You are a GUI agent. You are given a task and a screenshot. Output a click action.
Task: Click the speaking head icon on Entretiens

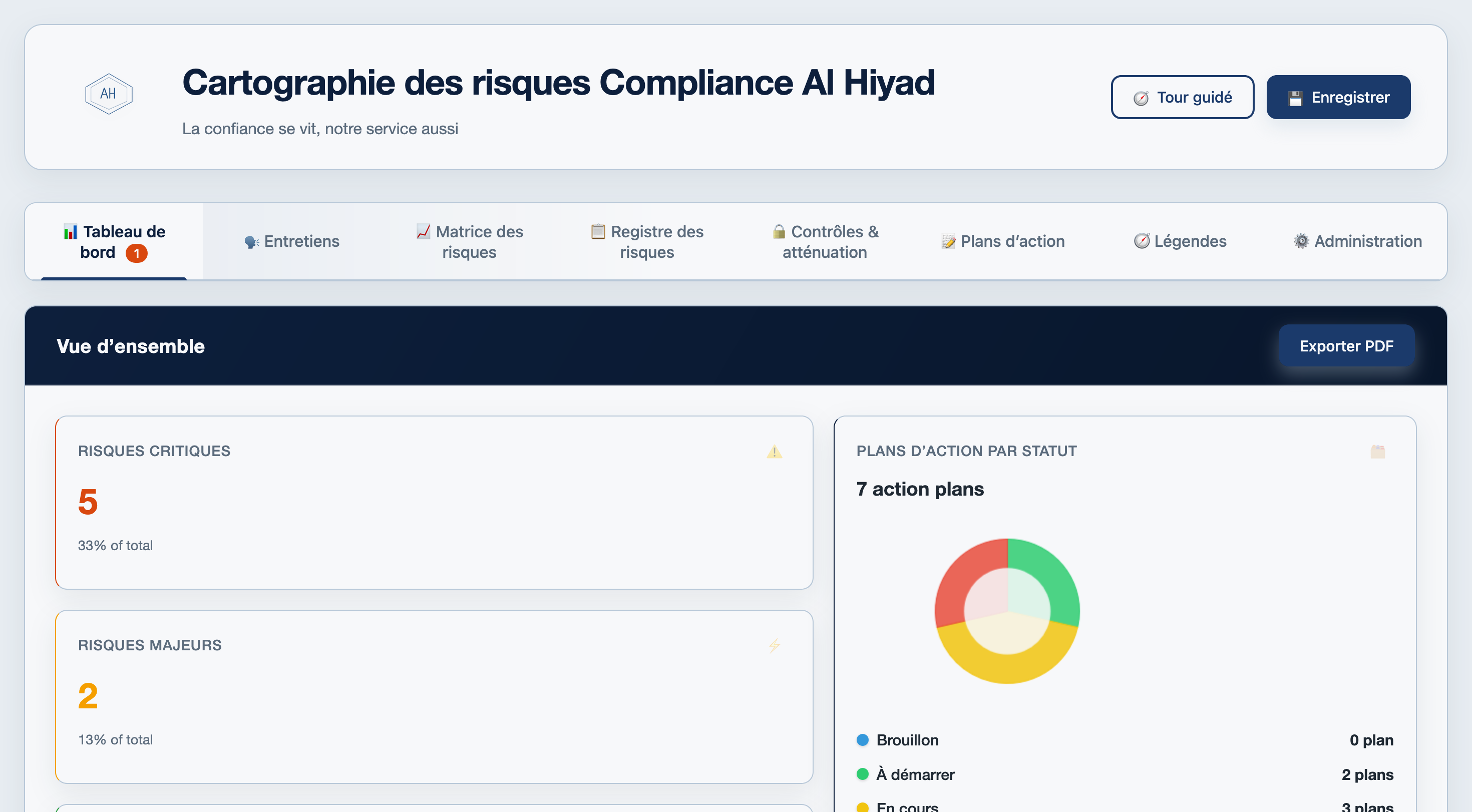click(251, 242)
